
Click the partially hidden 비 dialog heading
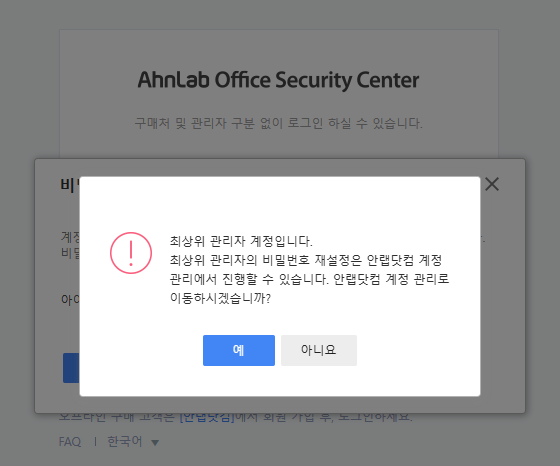pyautogui.click(x=70, y=185)
